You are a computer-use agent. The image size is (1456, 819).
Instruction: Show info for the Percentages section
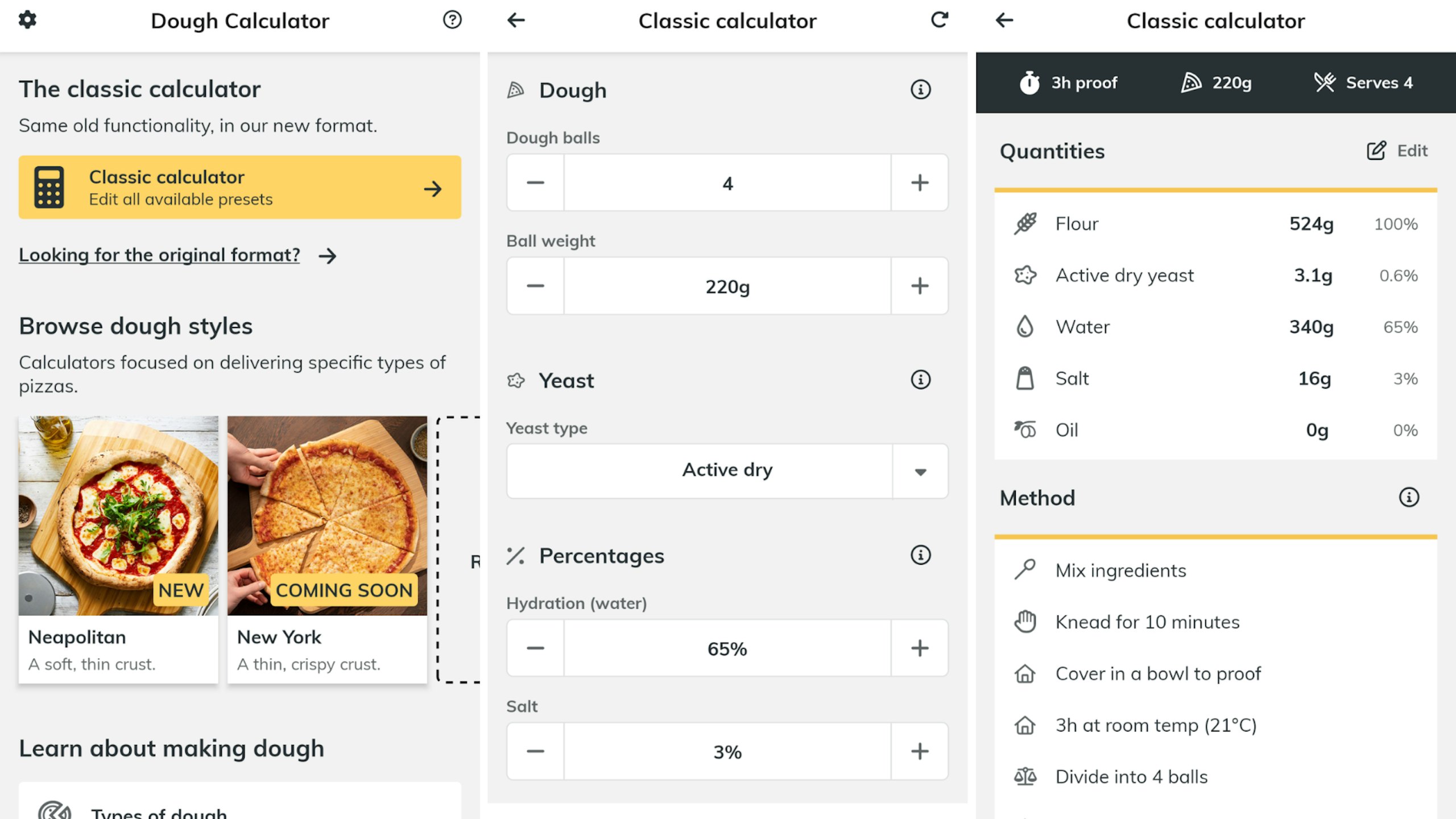tap(921, 555)
